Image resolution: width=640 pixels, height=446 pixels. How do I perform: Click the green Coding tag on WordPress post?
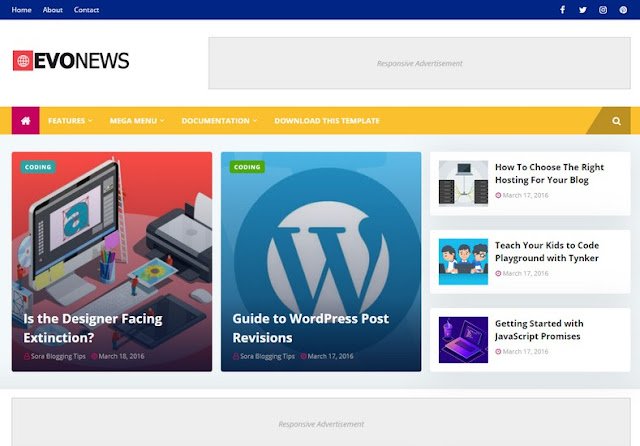pos(247,167)
